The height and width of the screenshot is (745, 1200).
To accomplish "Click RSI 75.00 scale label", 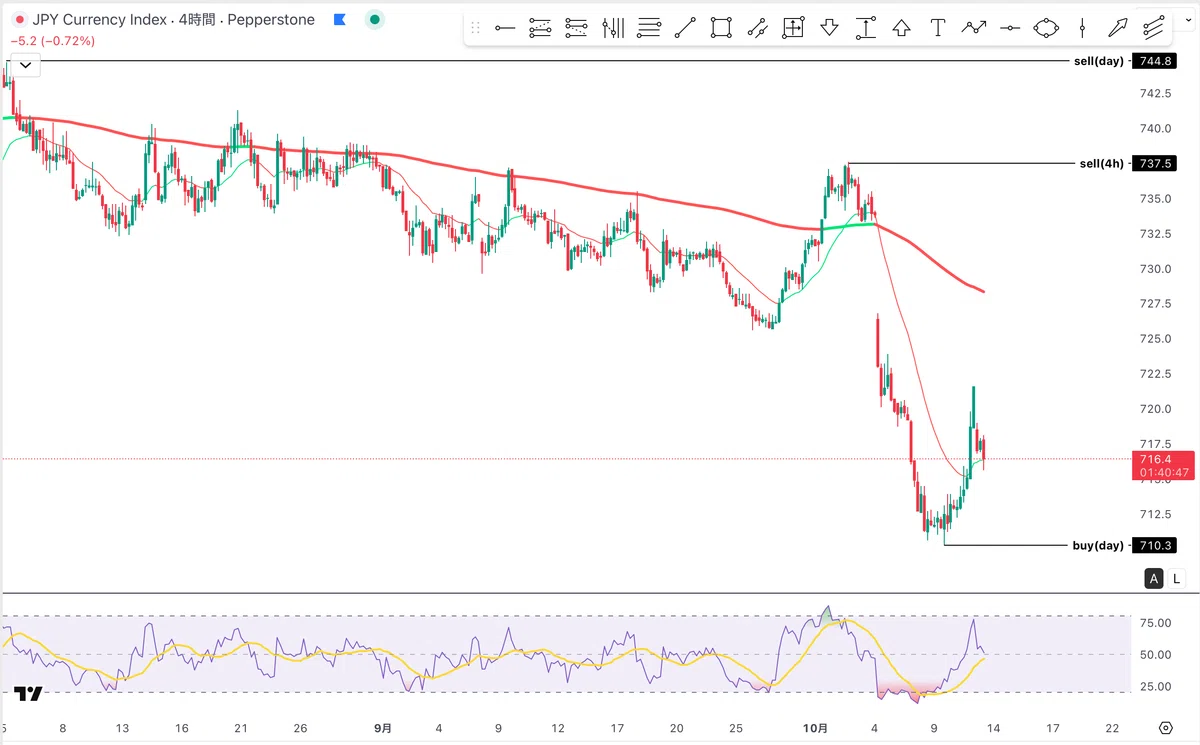I will 1155,623.
